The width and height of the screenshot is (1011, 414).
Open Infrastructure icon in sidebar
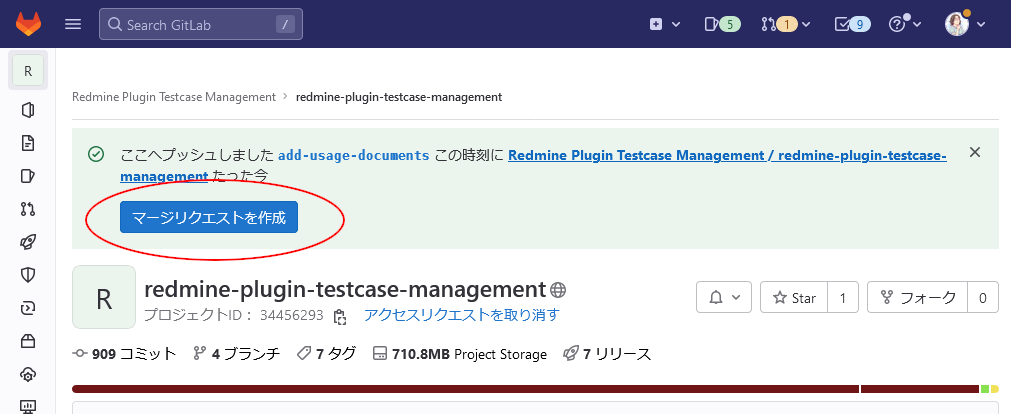28,374
